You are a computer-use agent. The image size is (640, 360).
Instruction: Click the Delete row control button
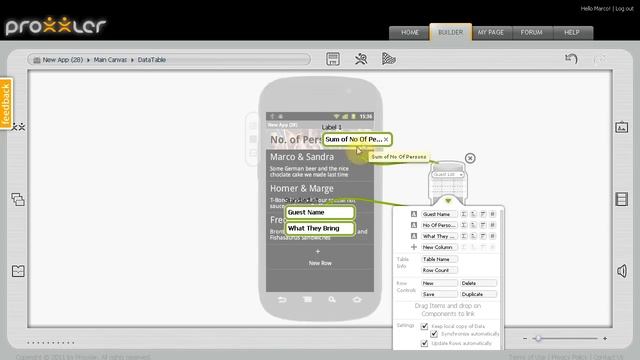pos(478,283)
